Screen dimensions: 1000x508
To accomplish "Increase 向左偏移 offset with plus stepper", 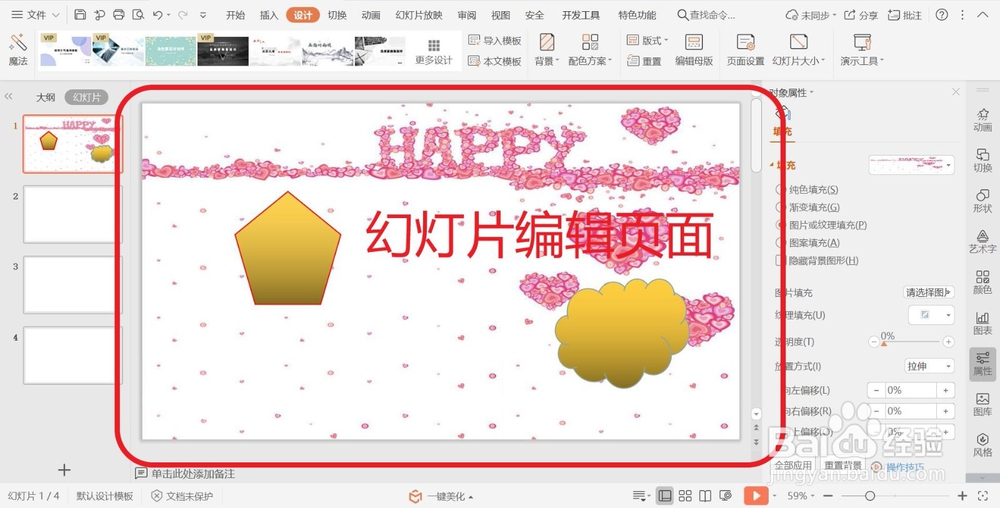I will pos(946,390).
